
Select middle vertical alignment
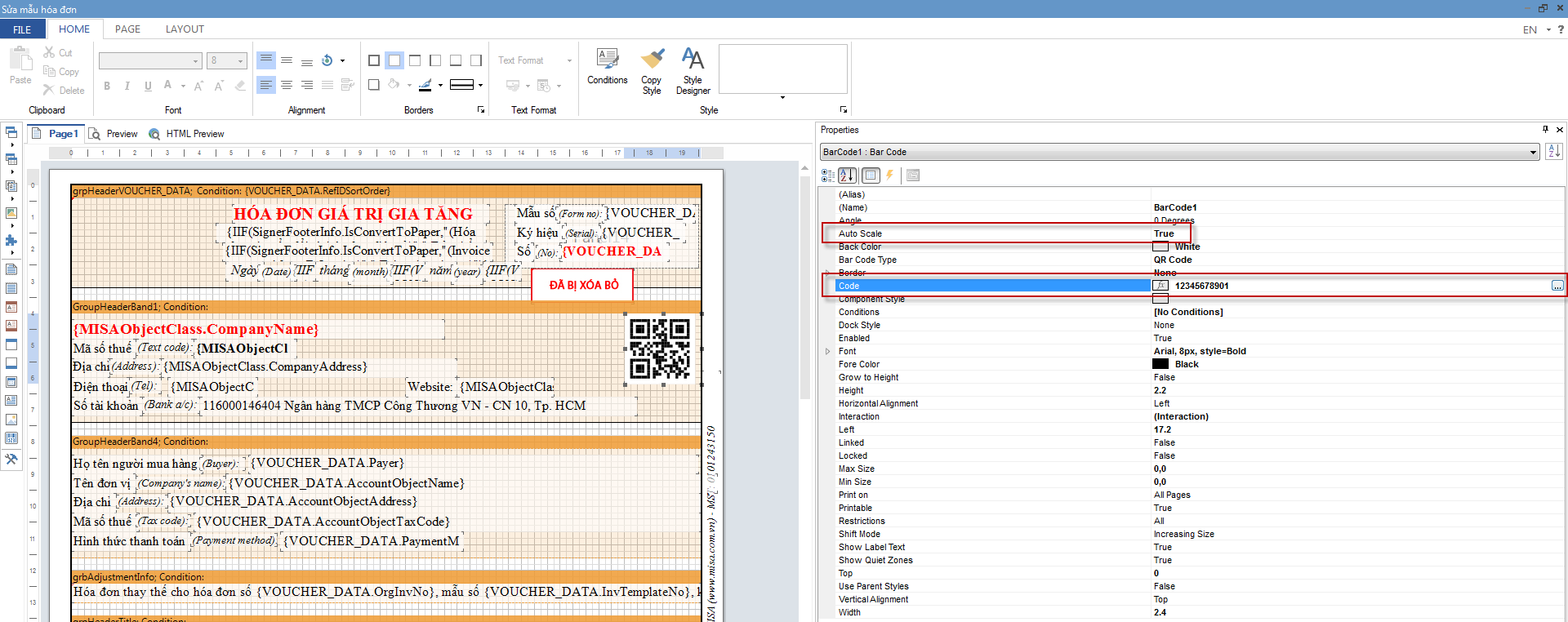point(287,60)
